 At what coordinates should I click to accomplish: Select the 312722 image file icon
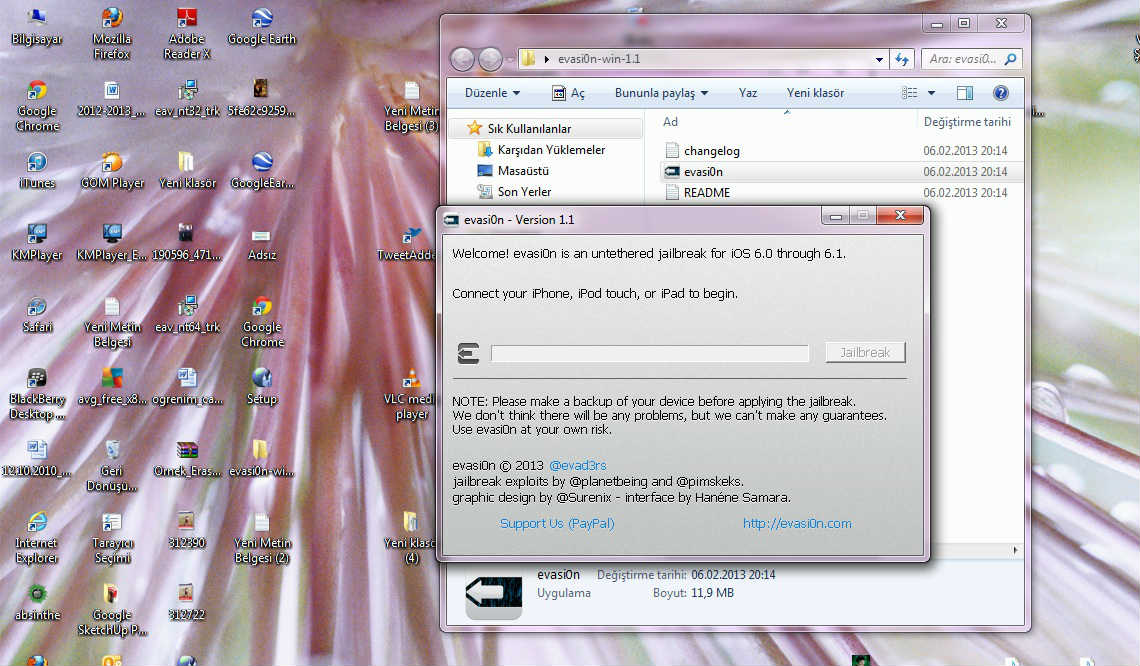(x=187, y=603)
